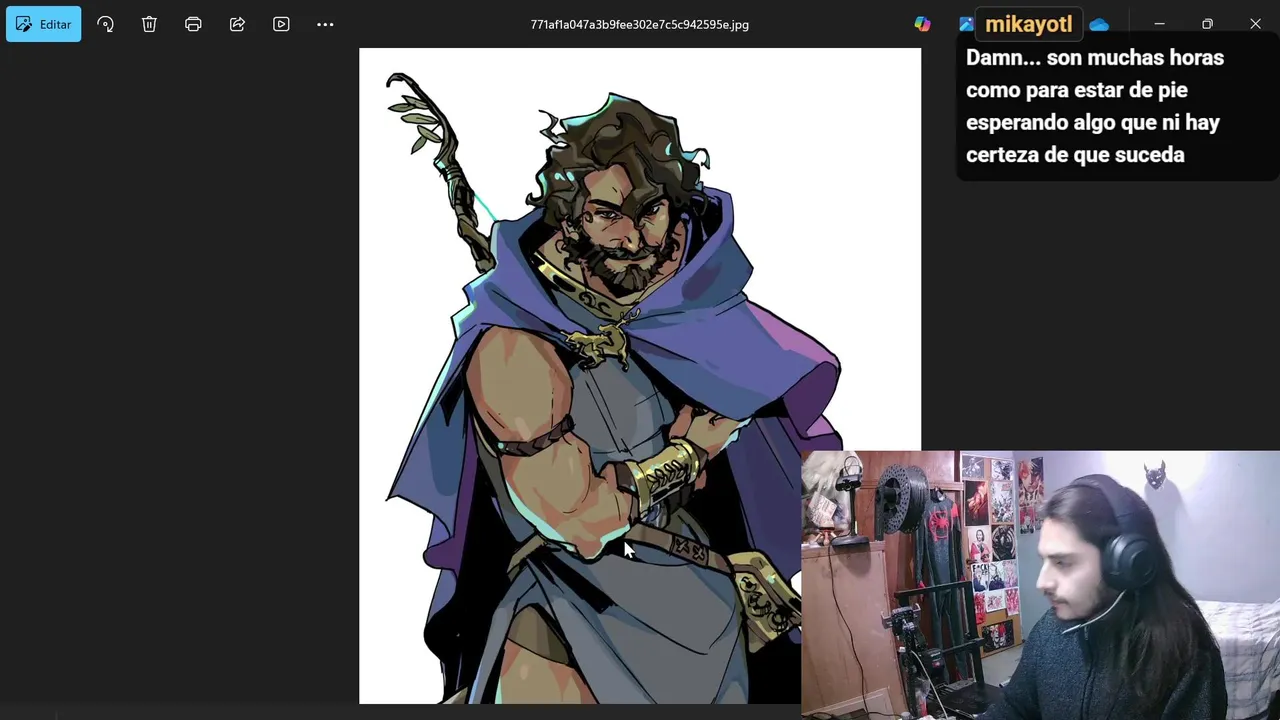Click the file name 771af1a047a3b9fee302e7c5c942595e.jpg

(639, 24)
